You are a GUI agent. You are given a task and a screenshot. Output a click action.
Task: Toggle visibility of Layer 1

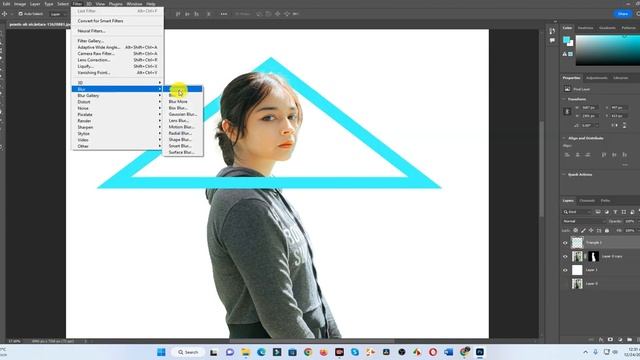point(565,270)
